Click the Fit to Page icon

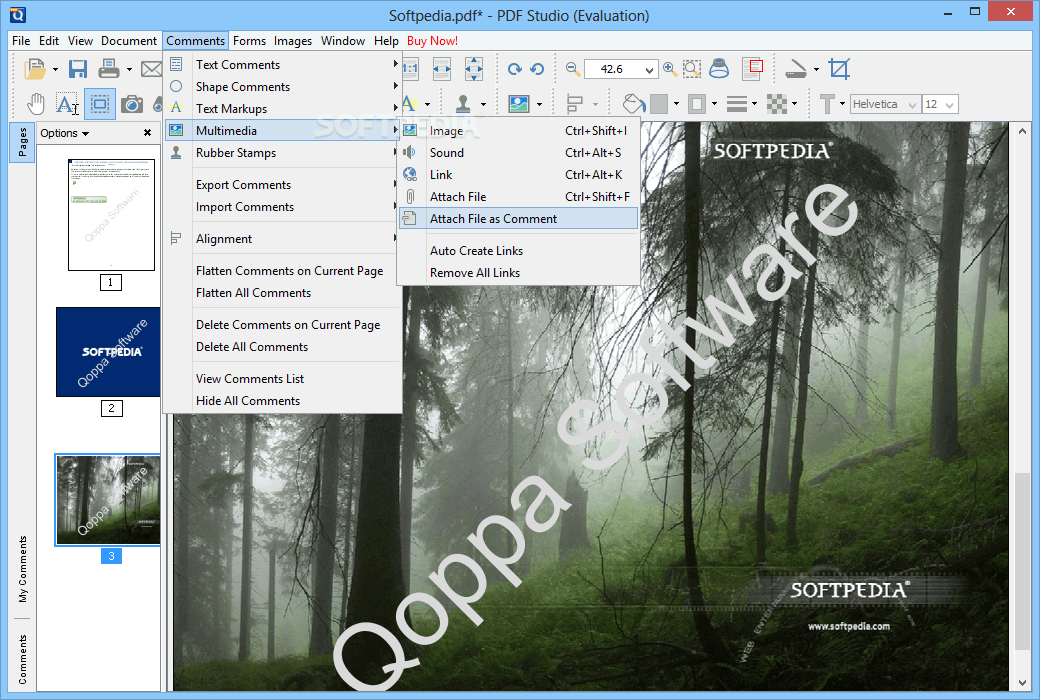(474, 69)
